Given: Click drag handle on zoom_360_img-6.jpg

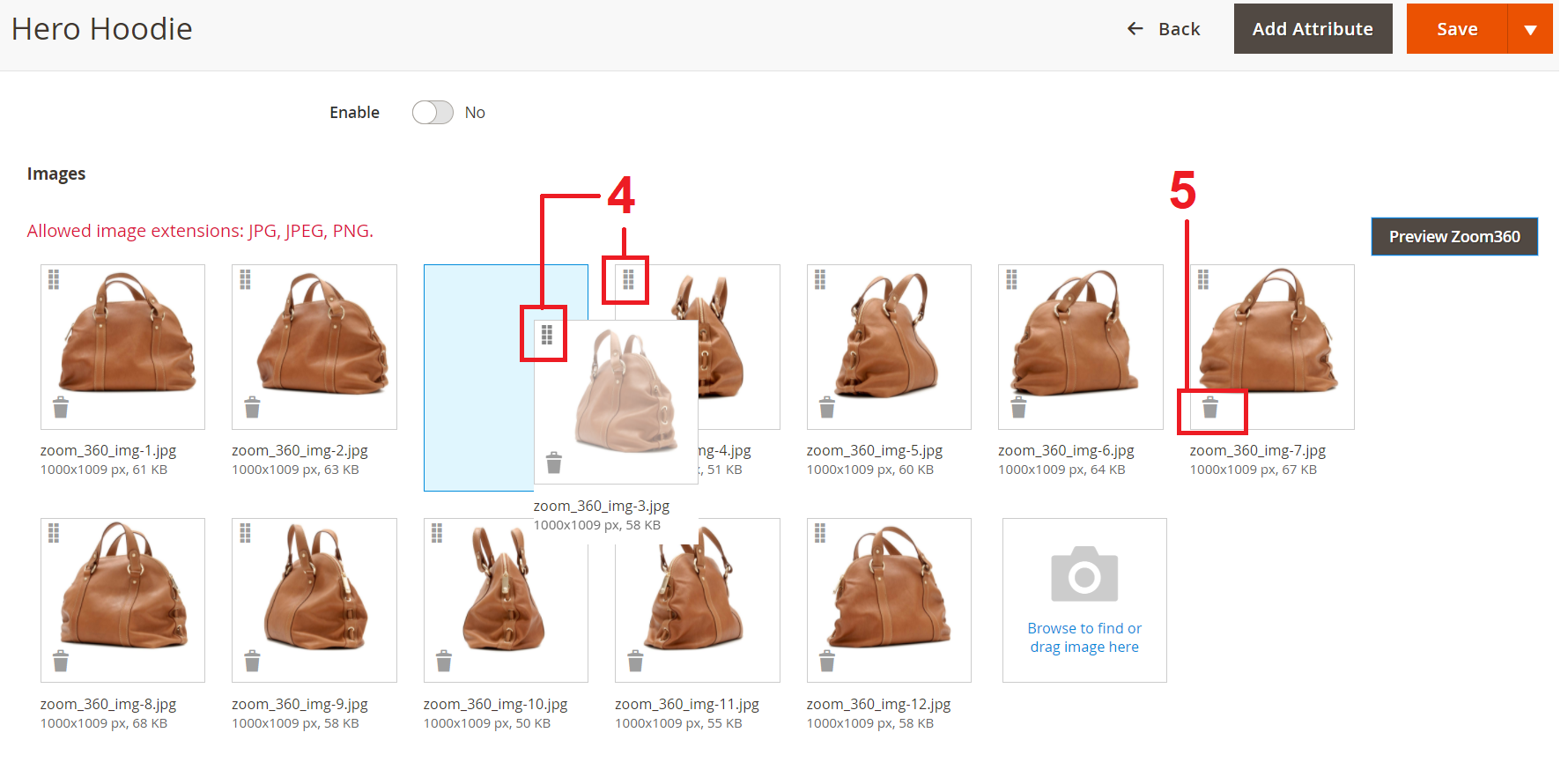Looking at the screenshot, I should (1011, 279).
